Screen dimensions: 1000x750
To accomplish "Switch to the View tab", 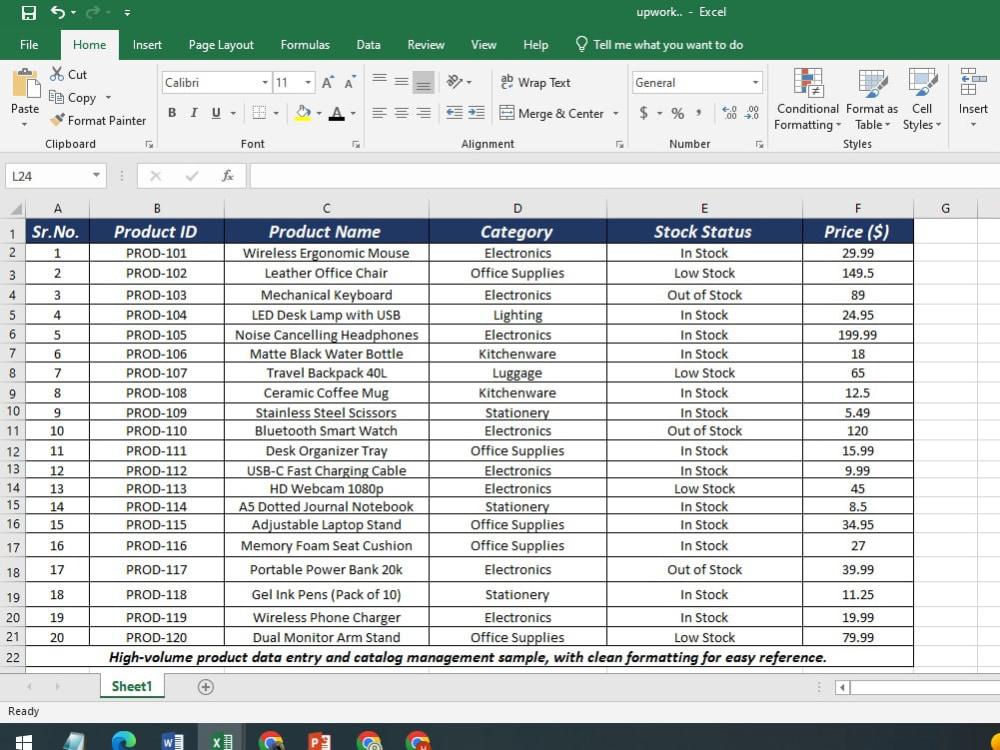I will (483, 45).
